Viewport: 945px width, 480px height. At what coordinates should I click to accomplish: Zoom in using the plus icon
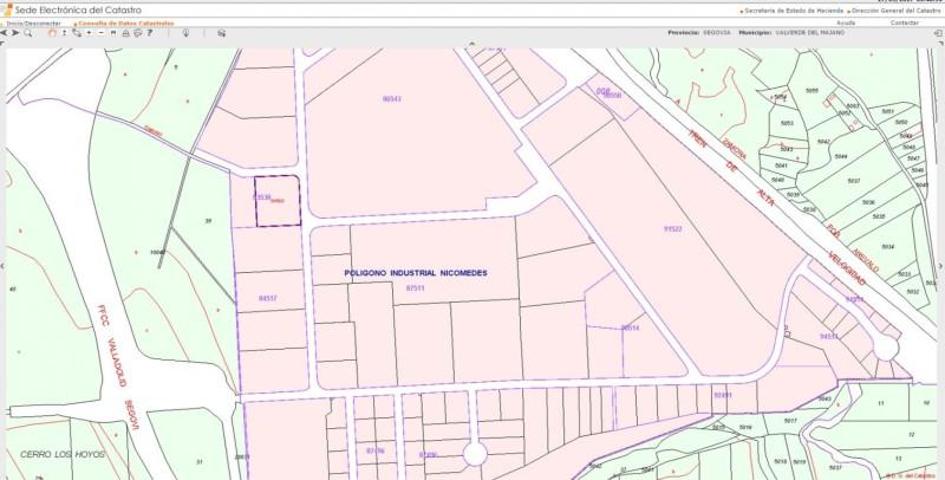(x=89, y=33)
